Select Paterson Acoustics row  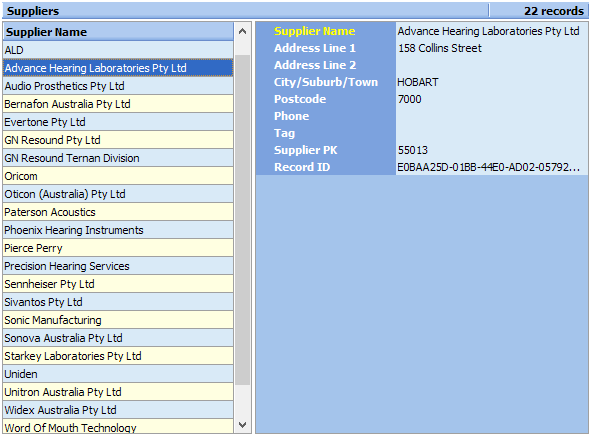pyautogui.click(x=118, y=212)
